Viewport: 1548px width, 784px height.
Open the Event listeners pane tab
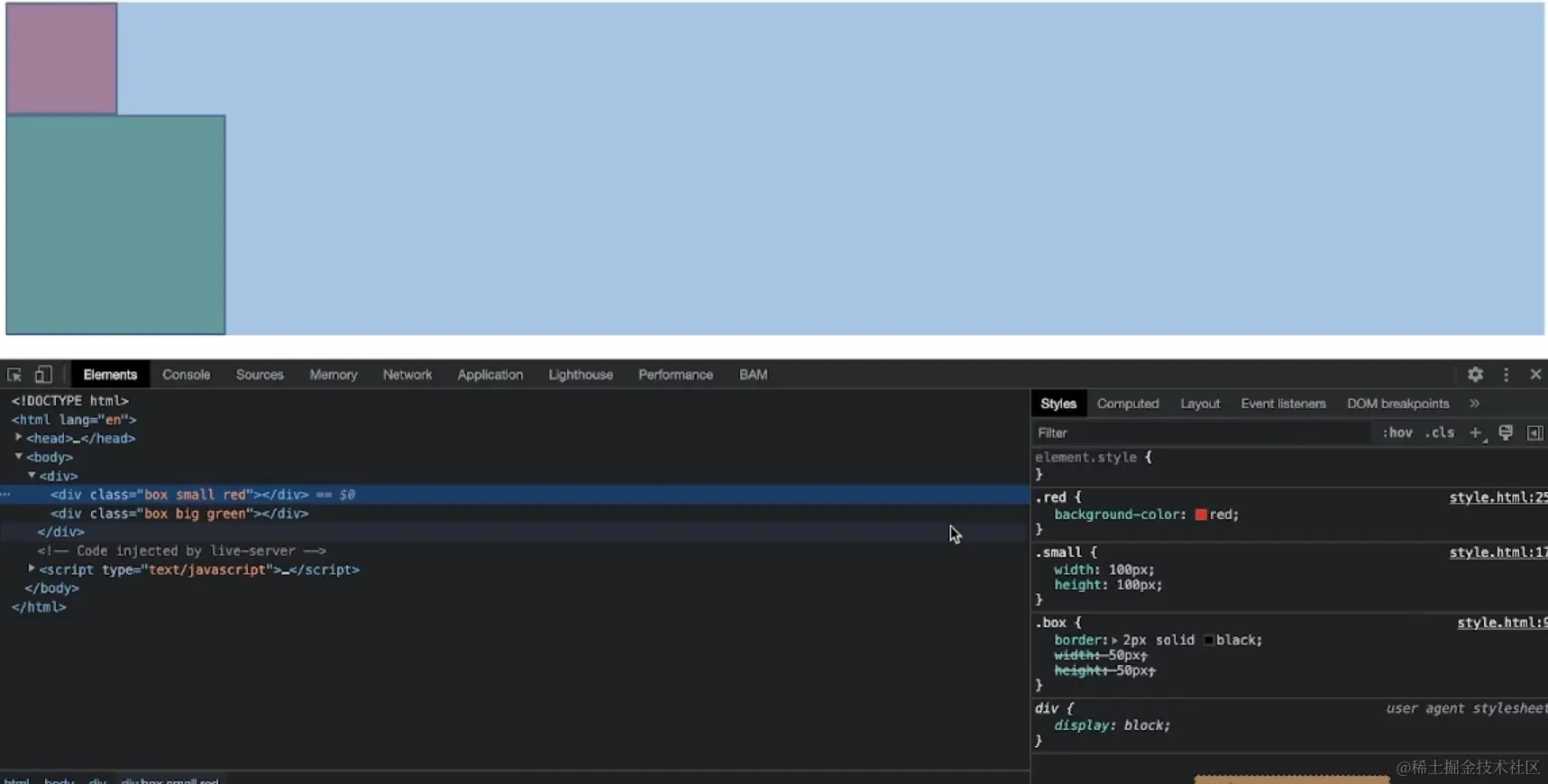1283,404
